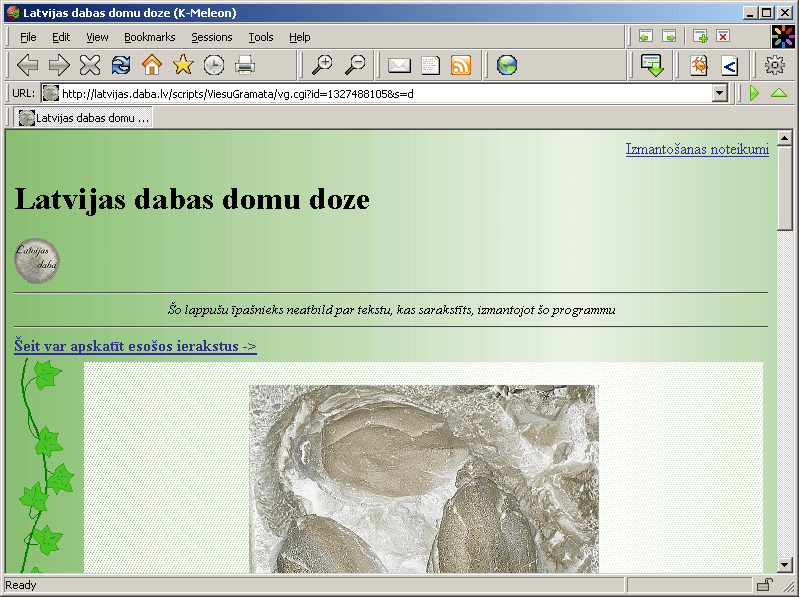Open the Izmantošanas noteikumi link
Image resolution: width=799 pixels, height=597 pixels.
click(x=697, y=149)
